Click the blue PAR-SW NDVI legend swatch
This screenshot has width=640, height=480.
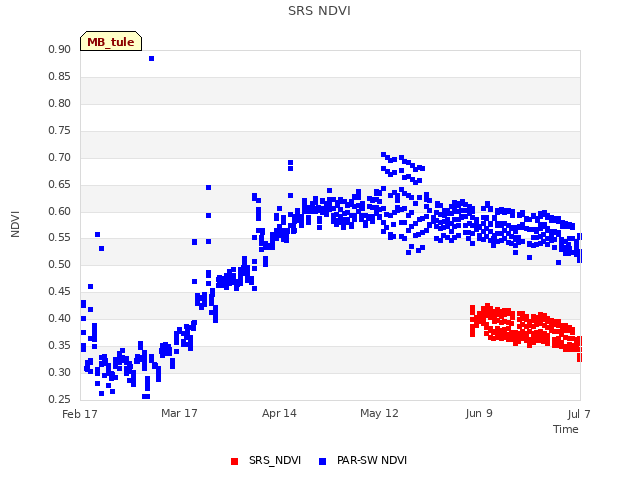click(x=322, y=461)
